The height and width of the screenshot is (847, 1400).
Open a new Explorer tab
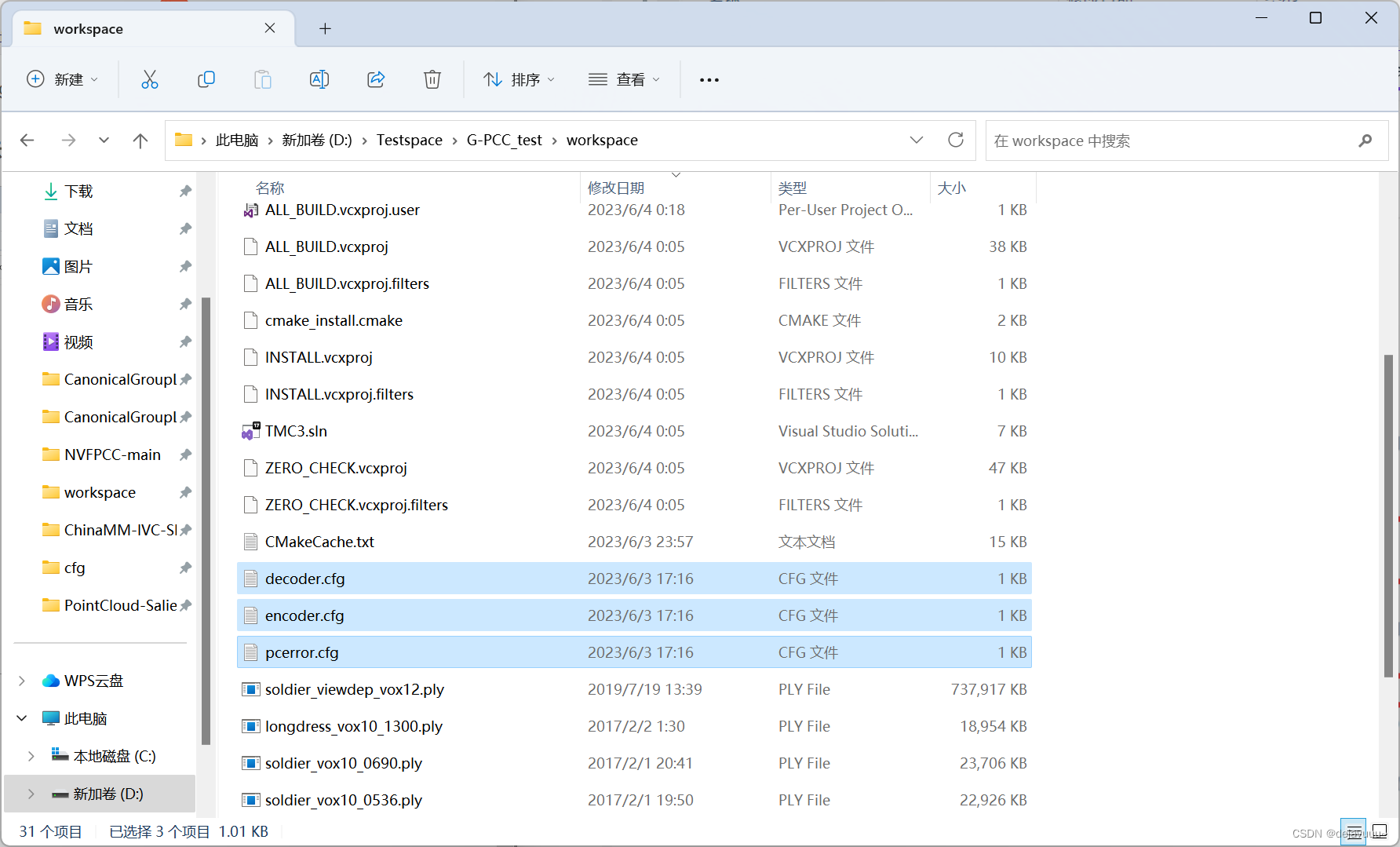(x=325, y=28)
